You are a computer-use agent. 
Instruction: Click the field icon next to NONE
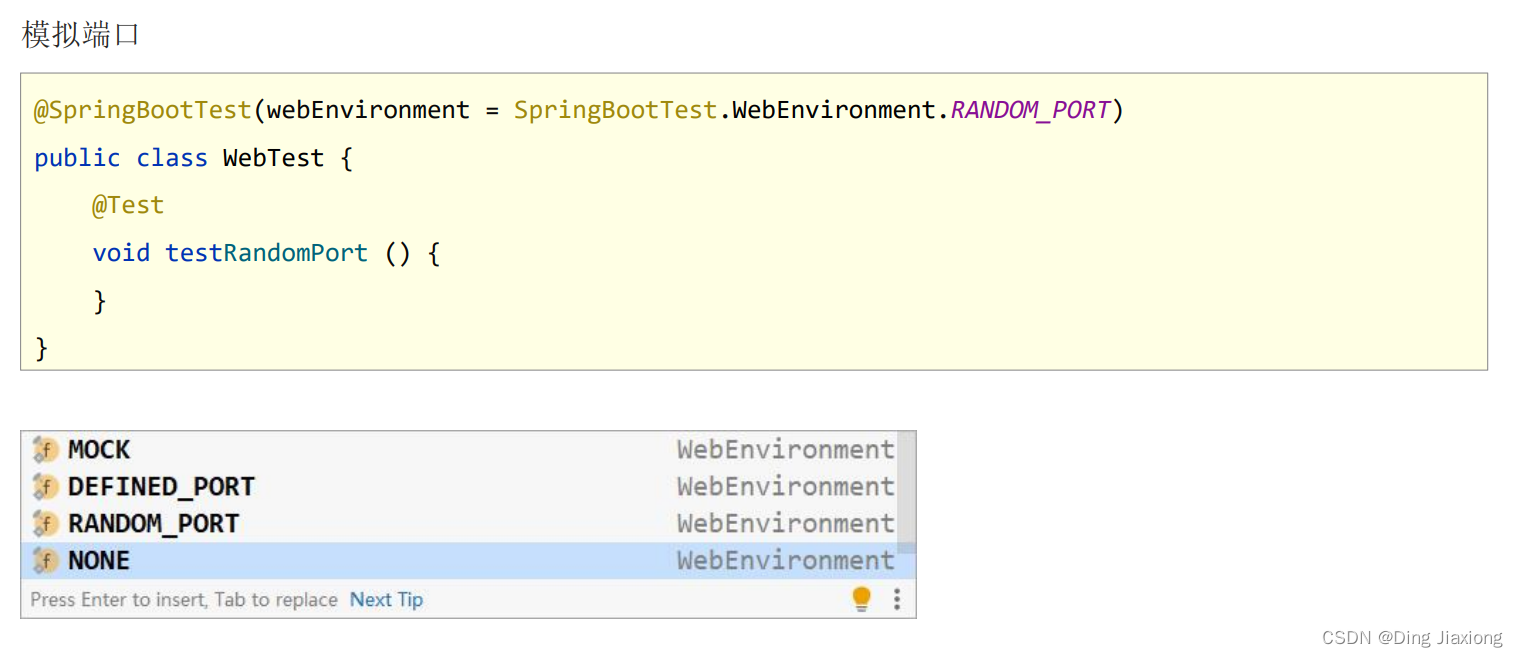(45, 561)
